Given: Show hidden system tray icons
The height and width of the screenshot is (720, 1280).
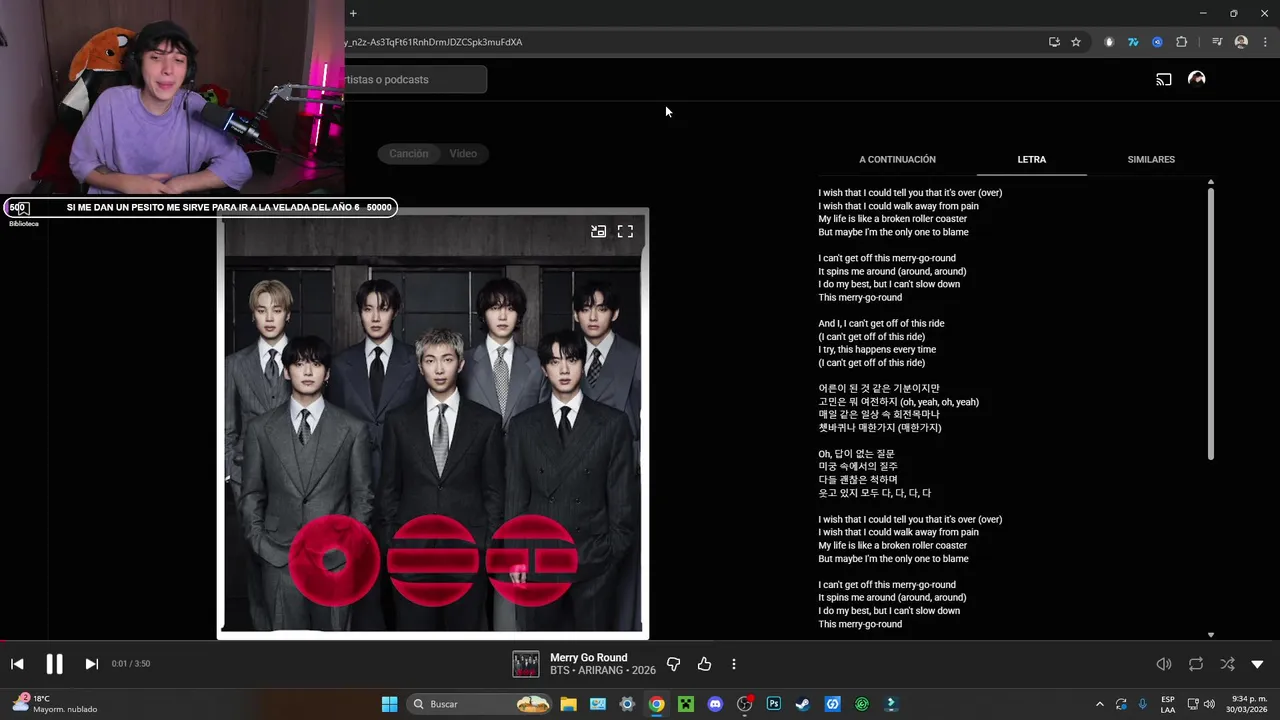Looking at the screenshot, I should pyautogui.click(x=1100, y=704).
